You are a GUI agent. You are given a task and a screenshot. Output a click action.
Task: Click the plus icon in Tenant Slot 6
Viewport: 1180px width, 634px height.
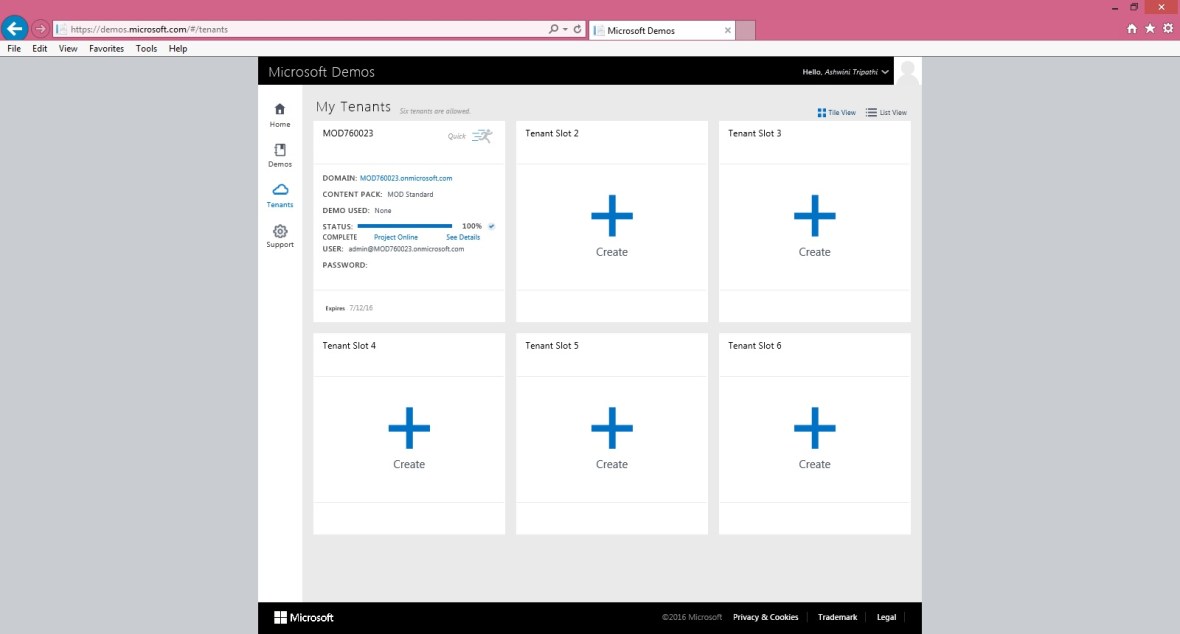814,428
